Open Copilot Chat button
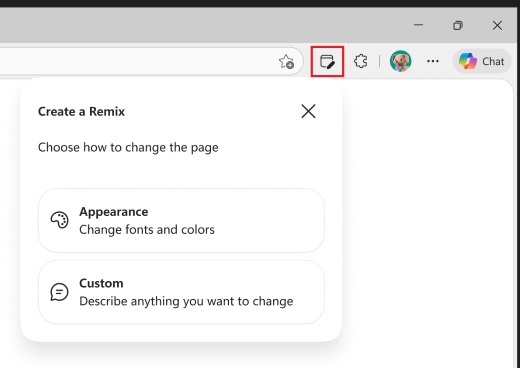 point(482,61)
